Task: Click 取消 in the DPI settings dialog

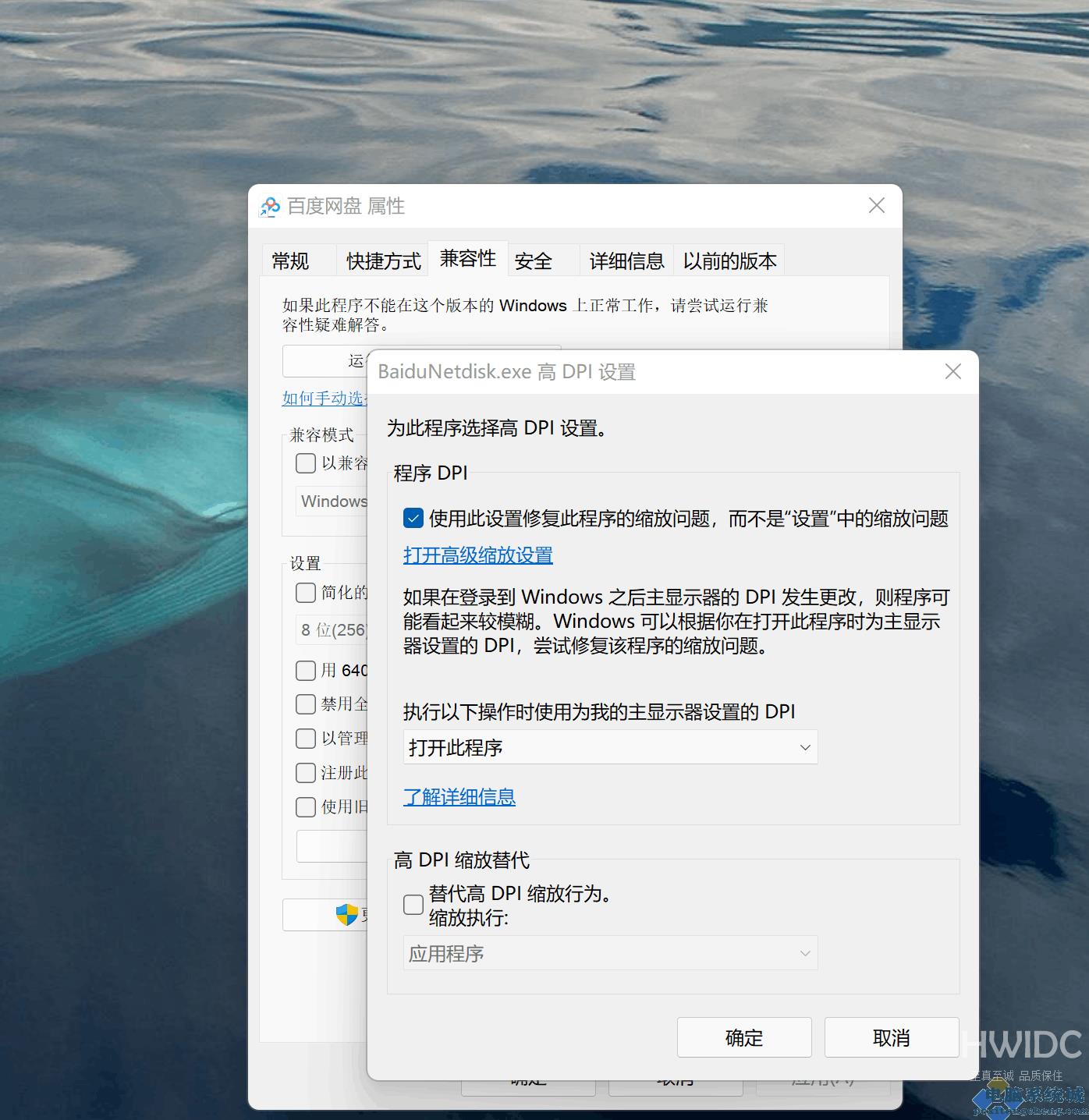Action: (892, 1037)
